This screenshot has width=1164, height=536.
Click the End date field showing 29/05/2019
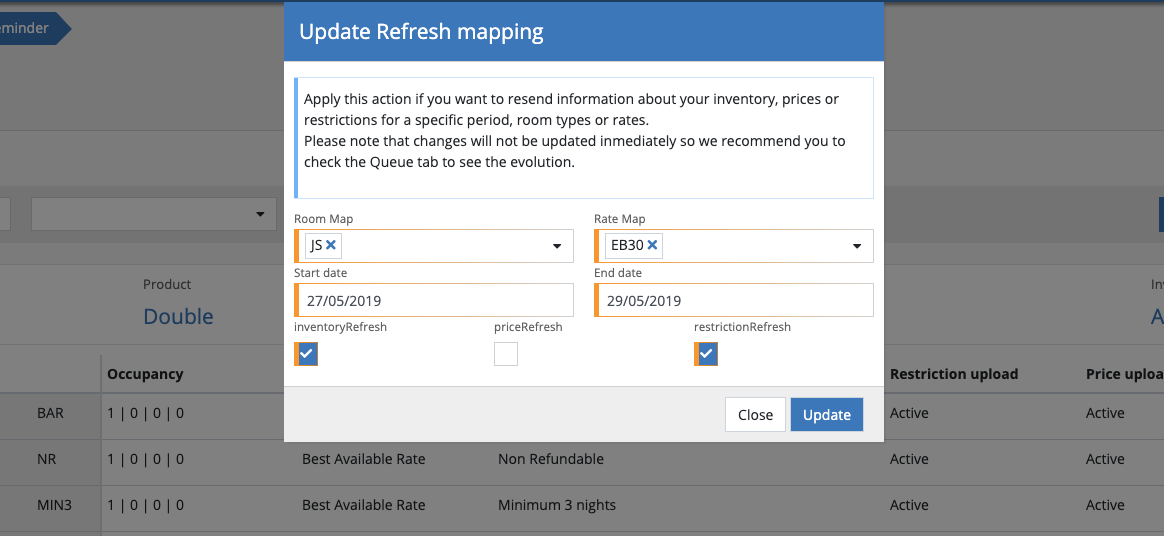point(735,300)
